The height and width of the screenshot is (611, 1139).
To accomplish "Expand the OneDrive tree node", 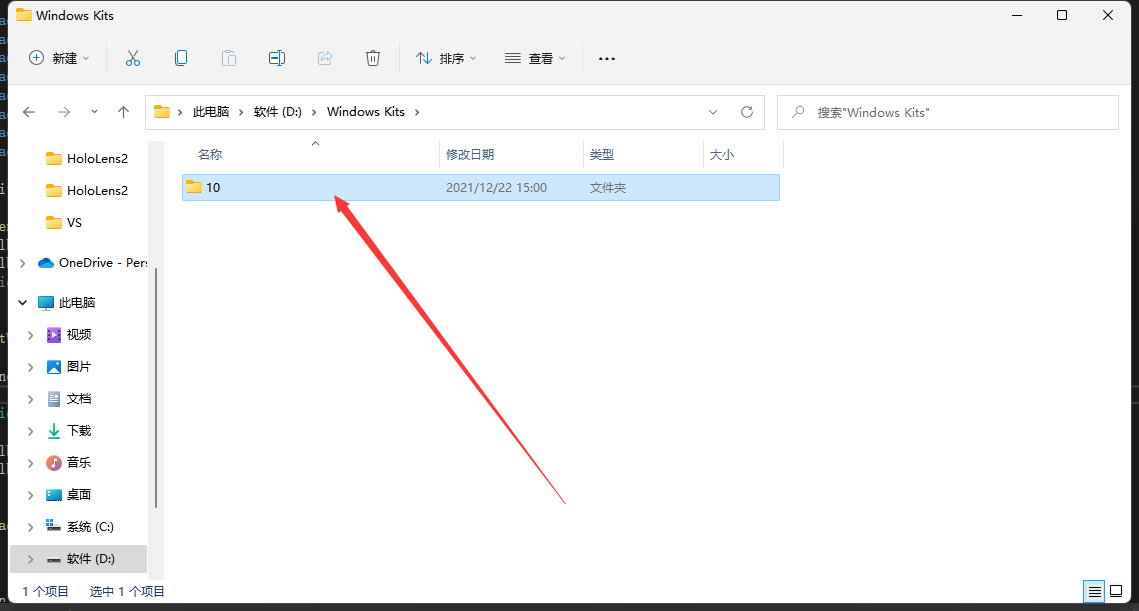I will point(23,263).
